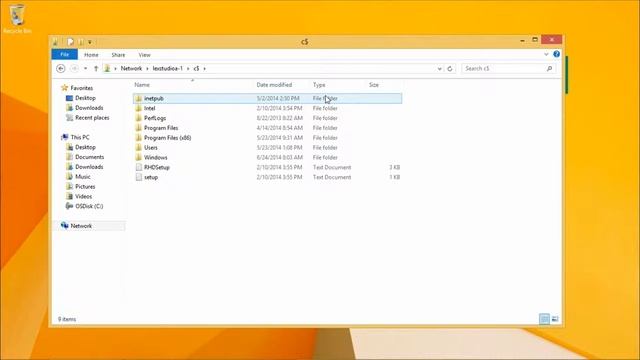Click the New folder icon in title bar
This screenshot has height=360, width=640.
click(81, 42)
